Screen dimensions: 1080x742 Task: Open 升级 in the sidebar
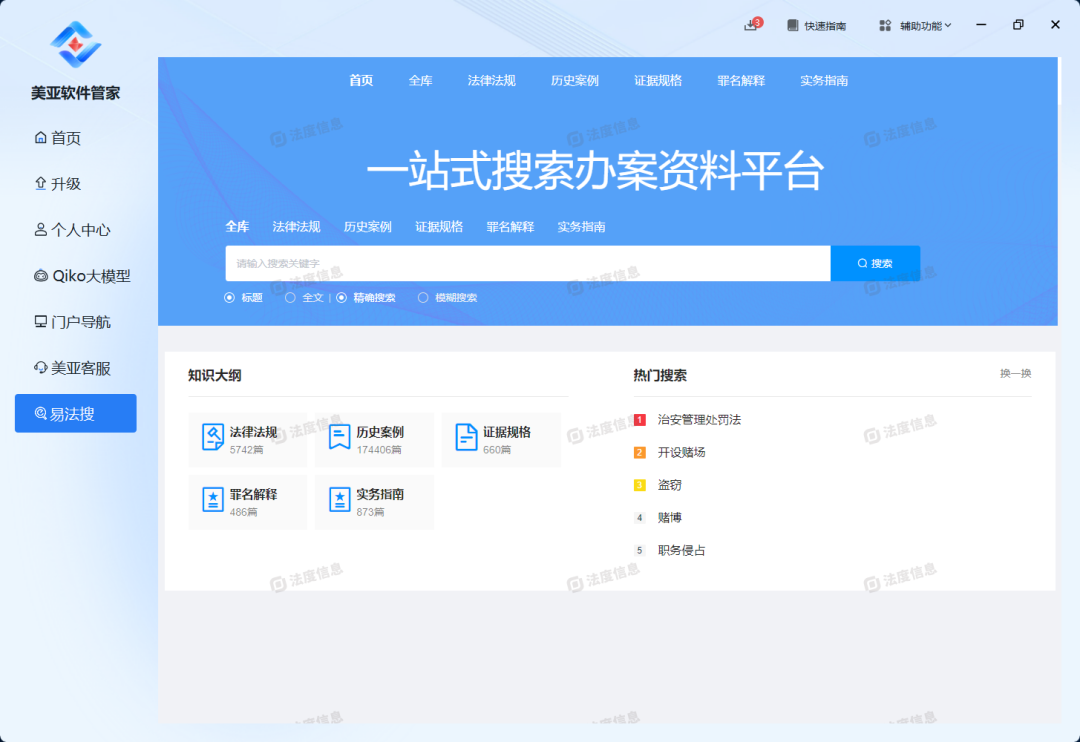pos(58,184)
